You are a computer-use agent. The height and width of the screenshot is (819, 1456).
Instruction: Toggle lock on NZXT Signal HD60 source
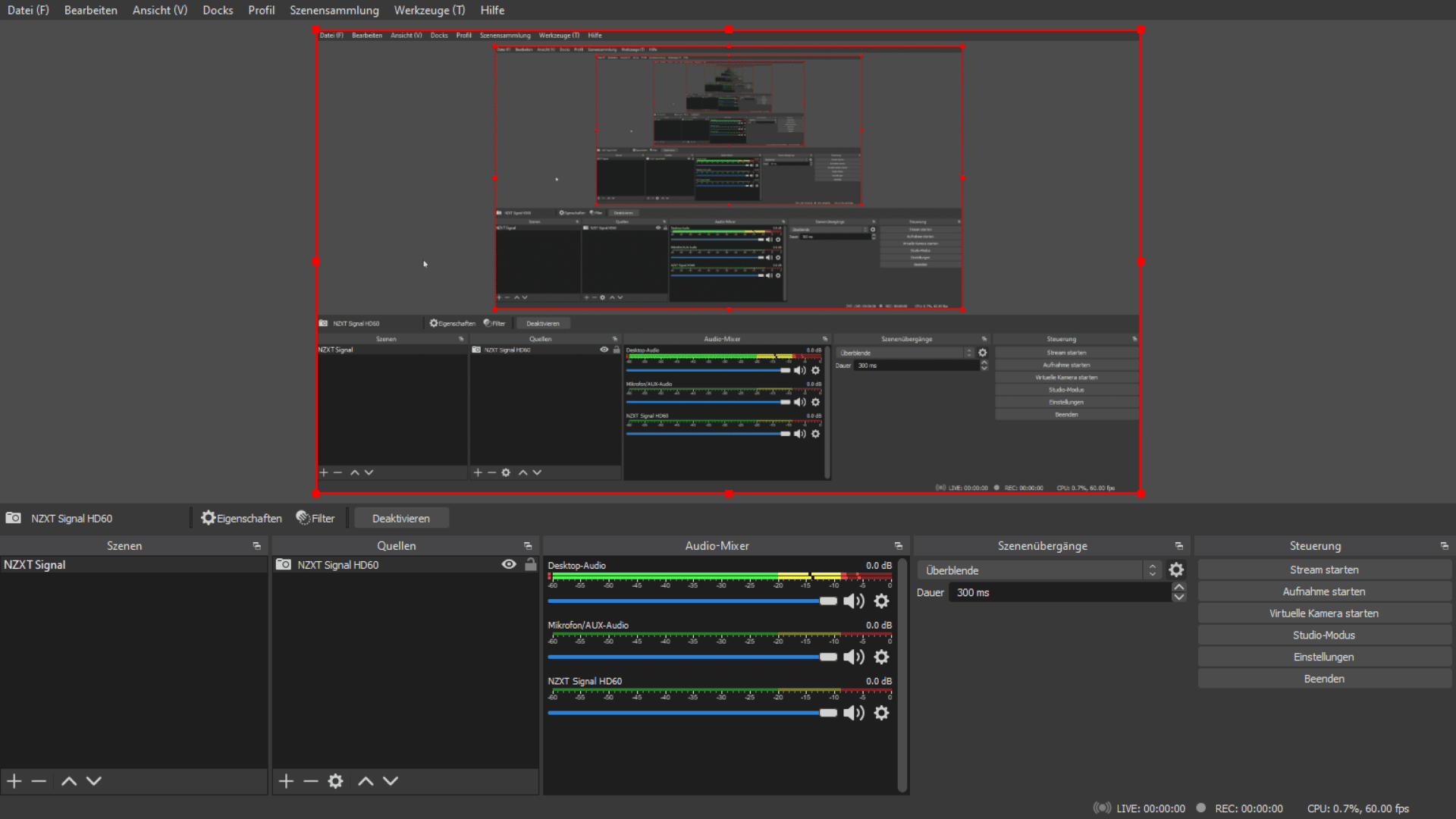(x=531, y=564)
